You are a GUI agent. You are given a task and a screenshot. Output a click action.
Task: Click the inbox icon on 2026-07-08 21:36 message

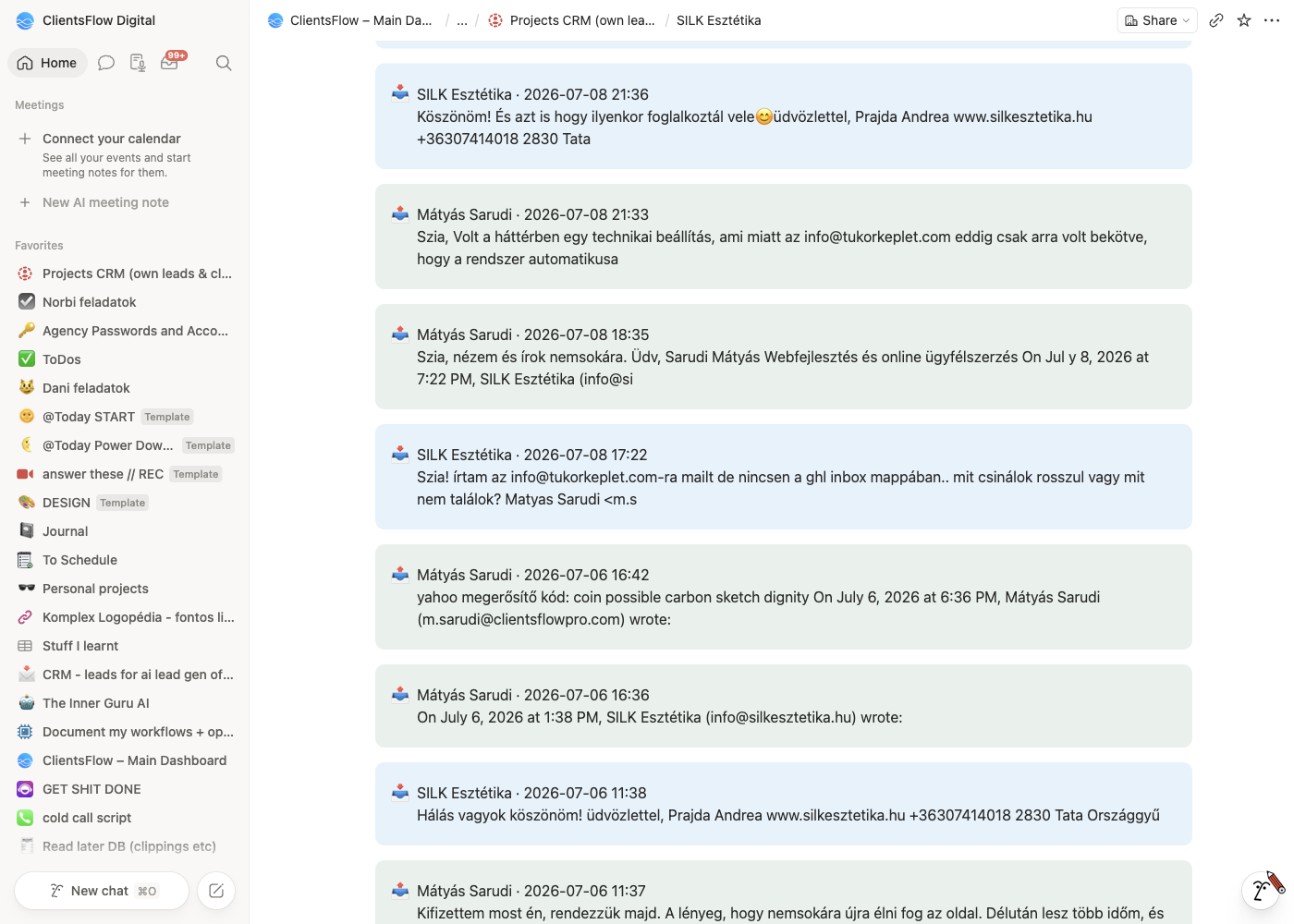pos(400,93)
